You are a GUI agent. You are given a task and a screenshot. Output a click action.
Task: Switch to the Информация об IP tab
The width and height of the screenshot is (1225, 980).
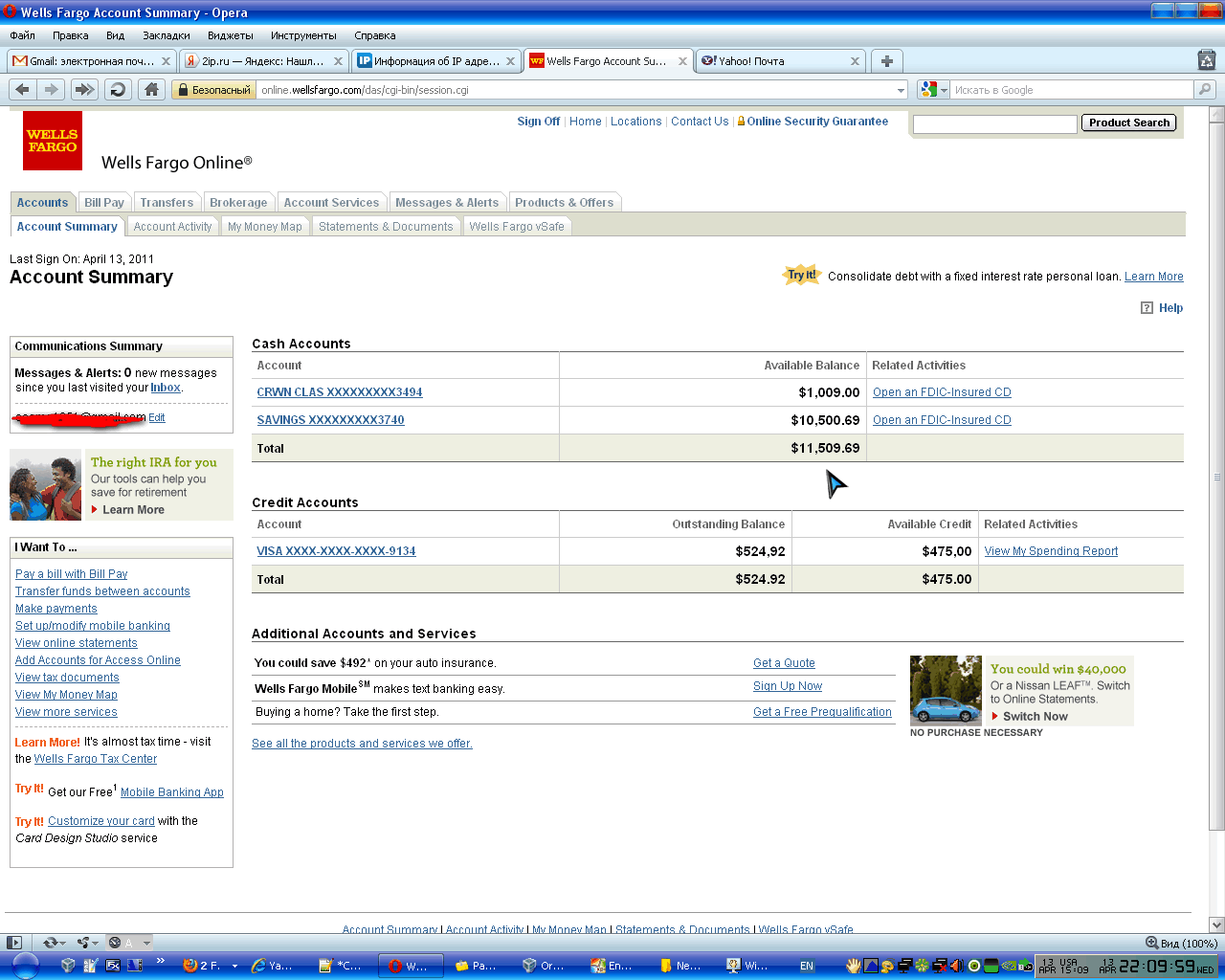coord(435,61)
